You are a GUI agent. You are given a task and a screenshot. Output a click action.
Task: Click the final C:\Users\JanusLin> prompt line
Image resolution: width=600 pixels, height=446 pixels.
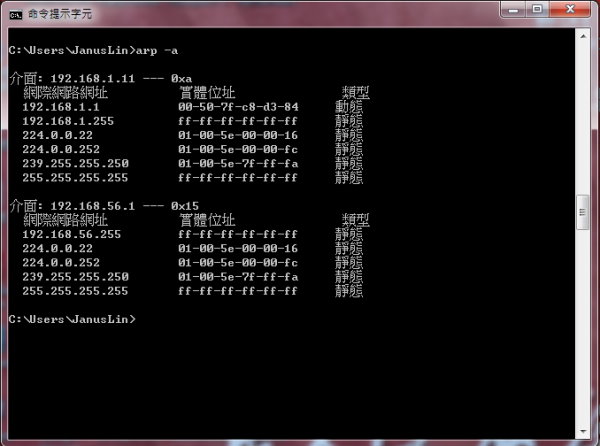[x=70, y=319]
